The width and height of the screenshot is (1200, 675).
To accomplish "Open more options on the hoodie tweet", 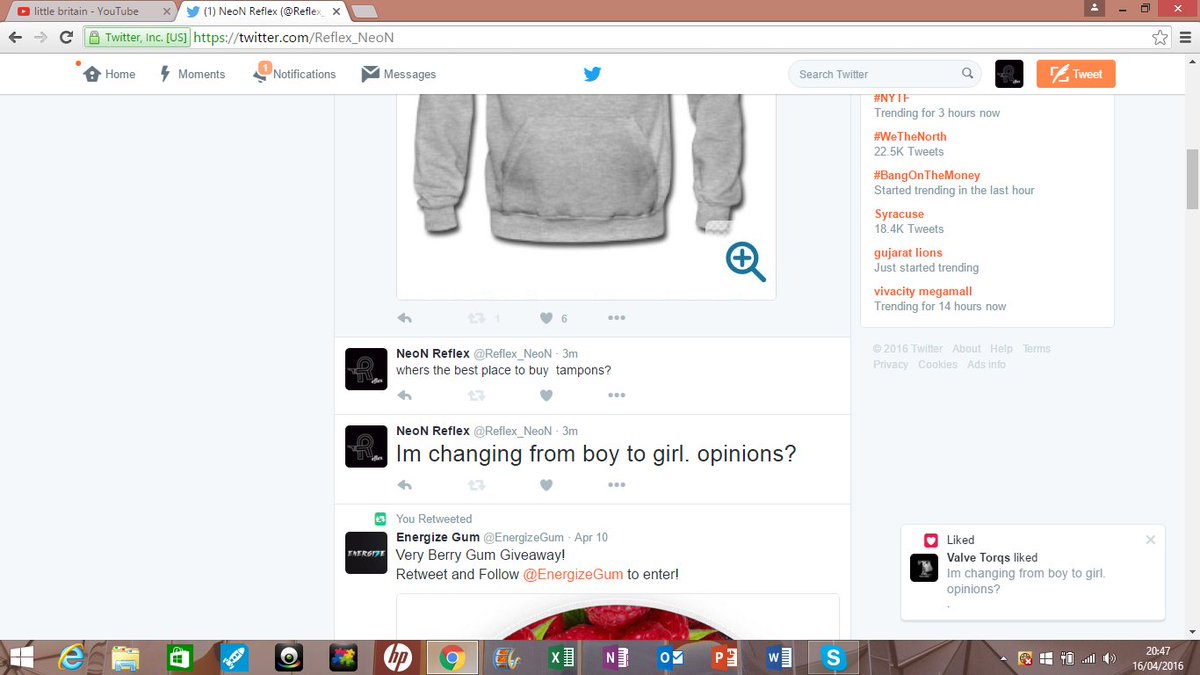I will [x=616, y=317].
